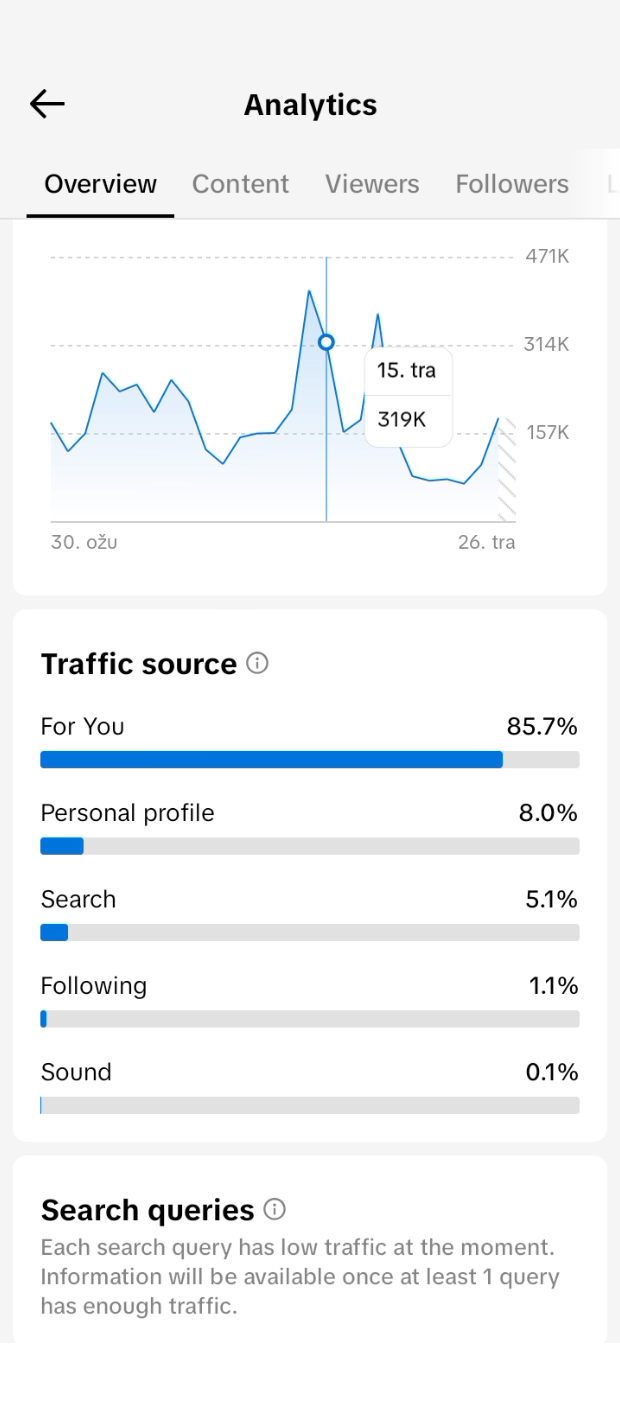Tap the Search traffic source bar

tap(310, 933)
